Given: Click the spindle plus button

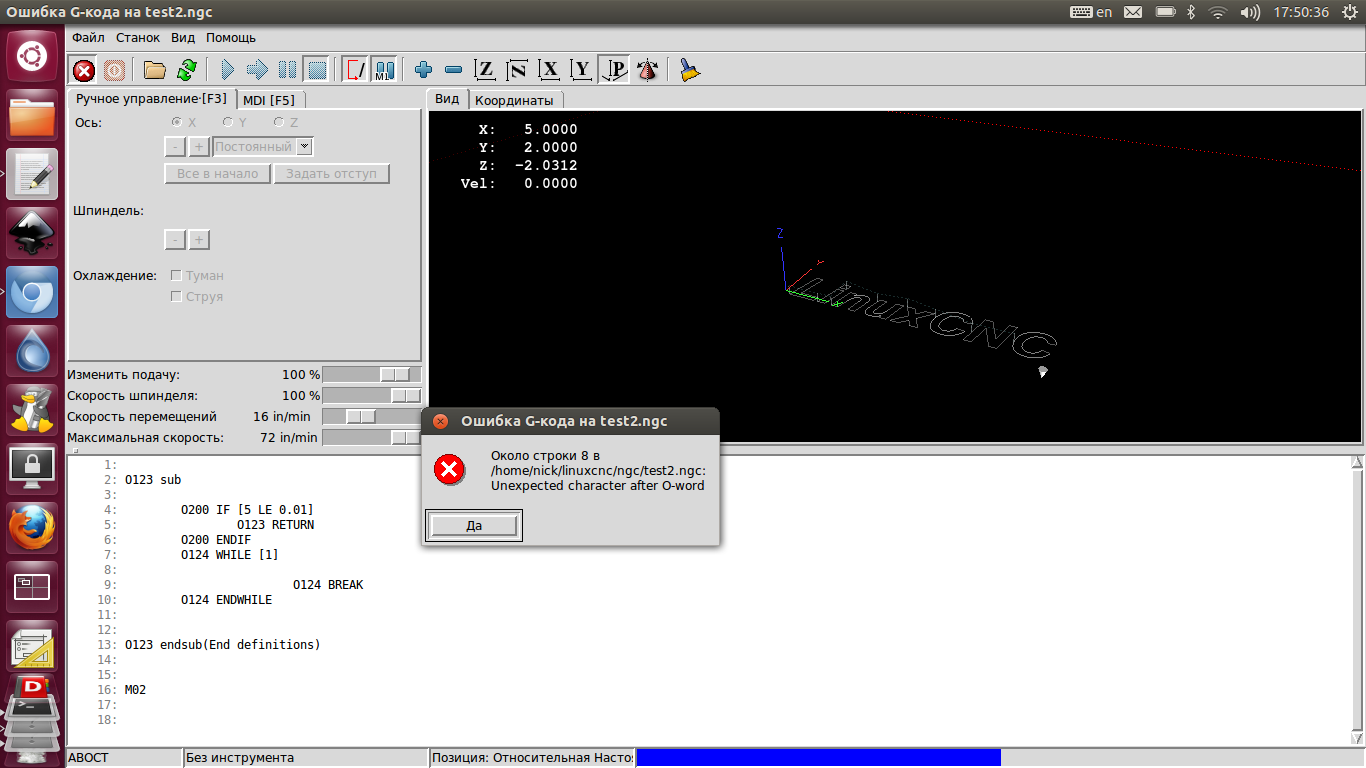Looking at the screenshot, I should pyautogui.click(x=198, y=240).
